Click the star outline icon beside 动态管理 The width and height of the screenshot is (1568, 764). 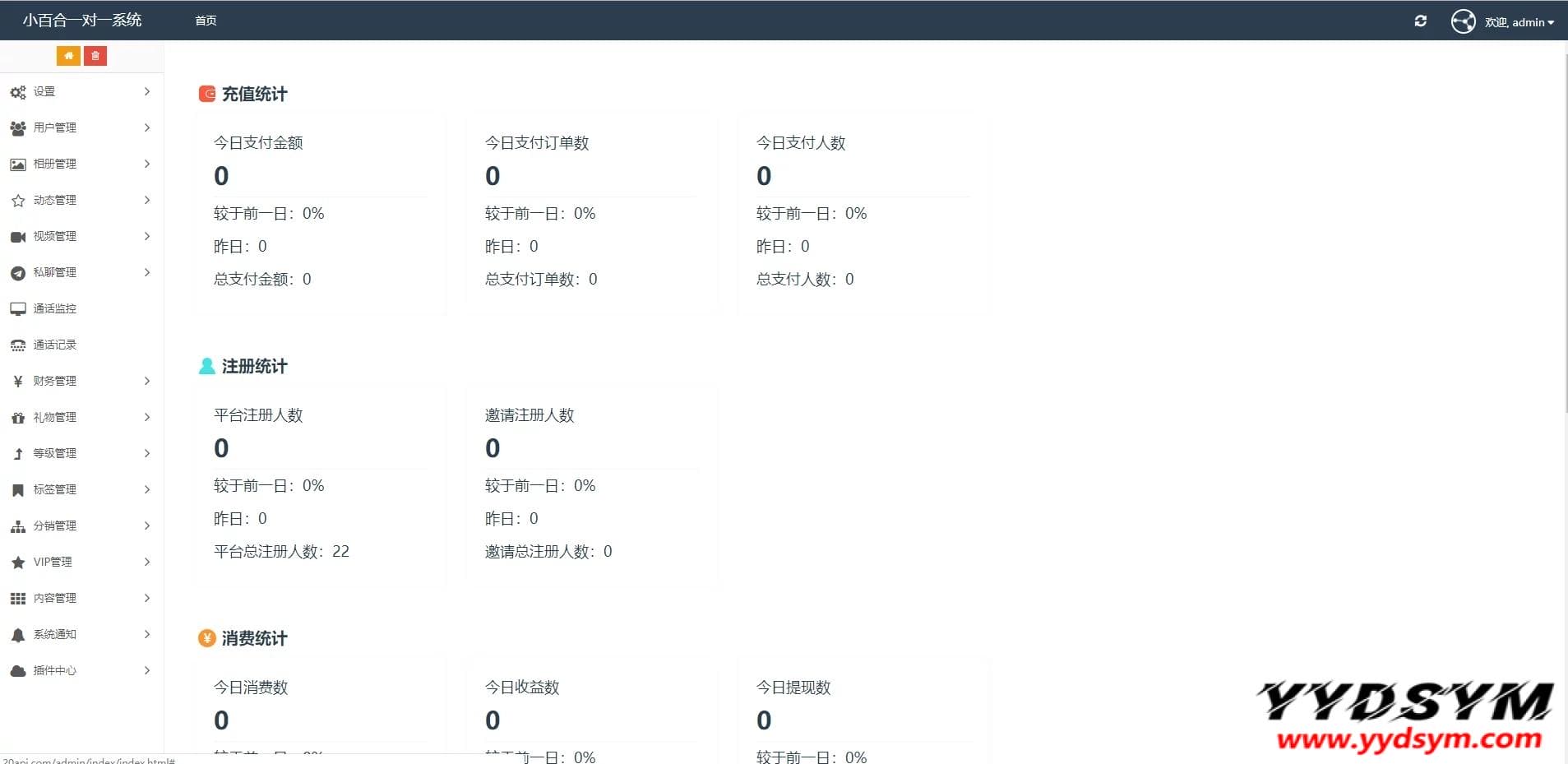click(x=18, y=201)
